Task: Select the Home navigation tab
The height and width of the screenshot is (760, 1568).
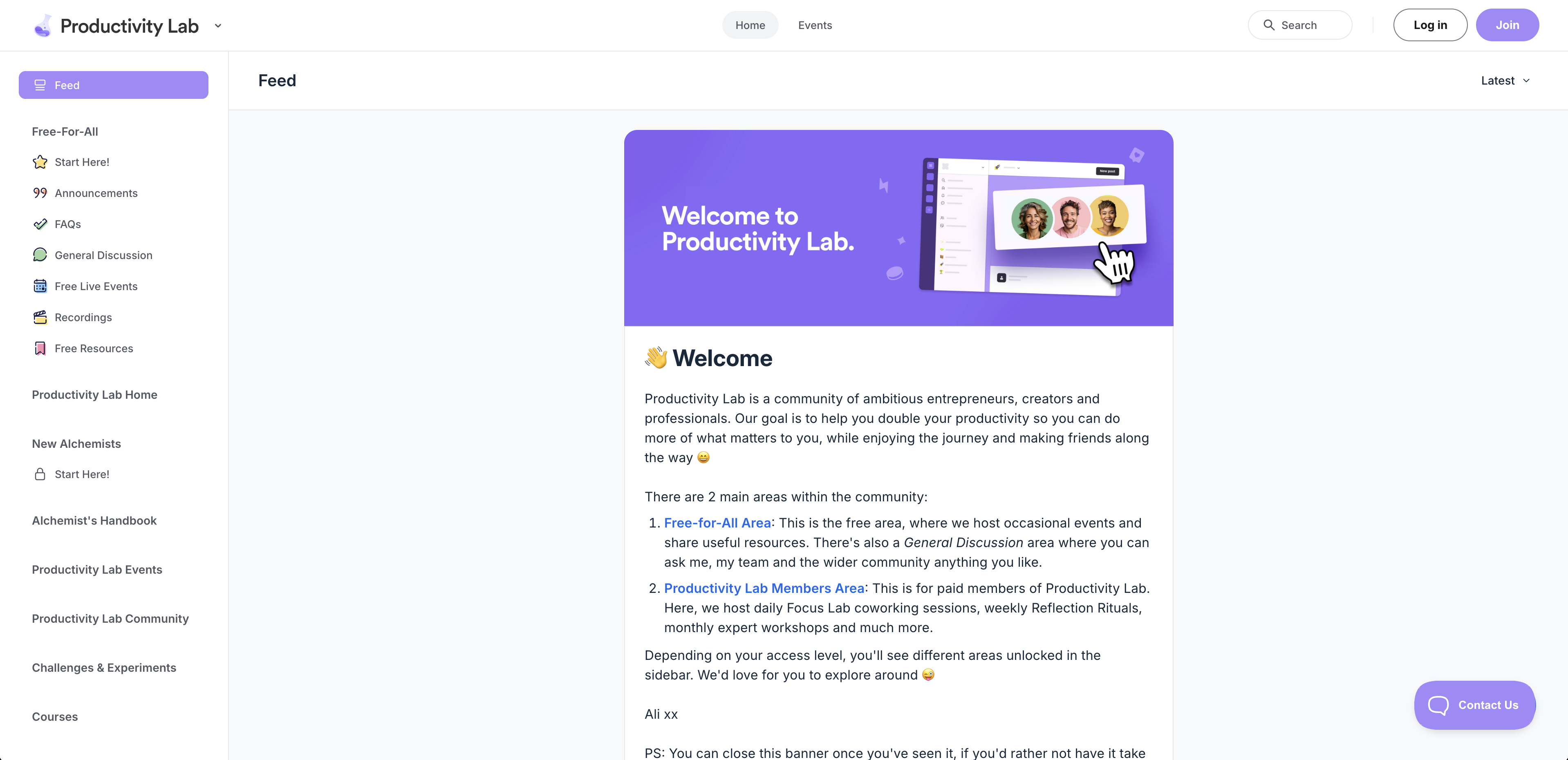Action: point(750,25)
